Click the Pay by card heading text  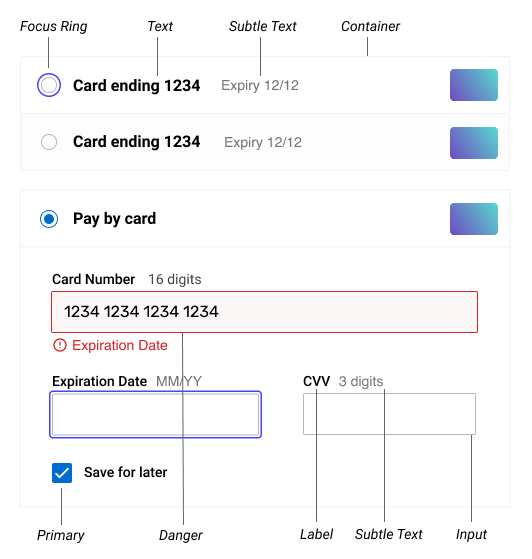coord(114,219)
